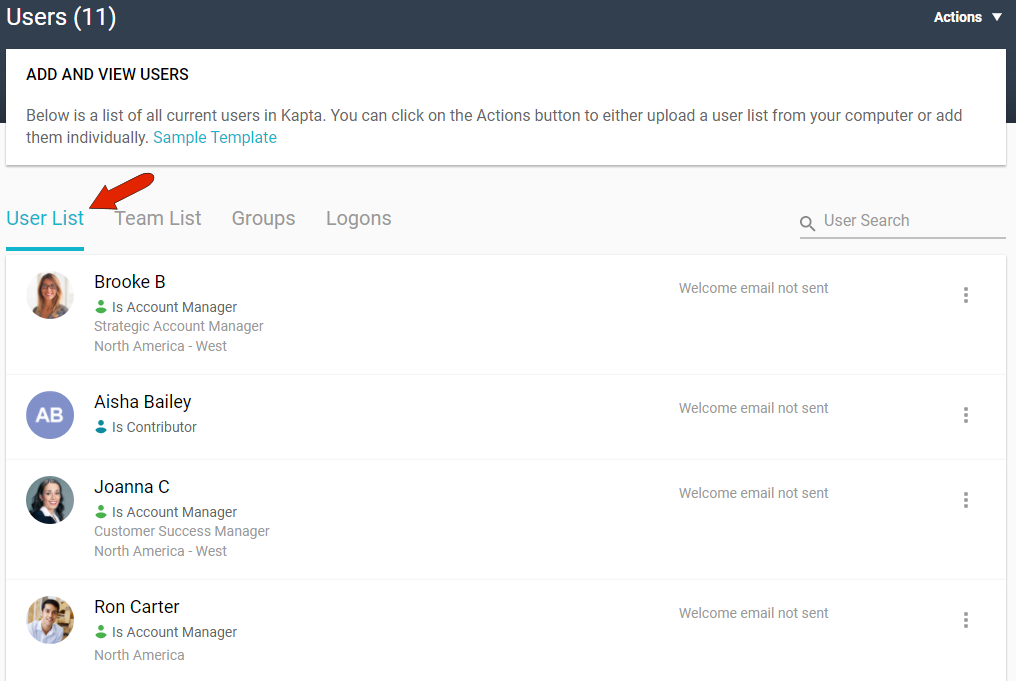
Task: Switch to the User List tab
Action: click(x=45, y=218)
